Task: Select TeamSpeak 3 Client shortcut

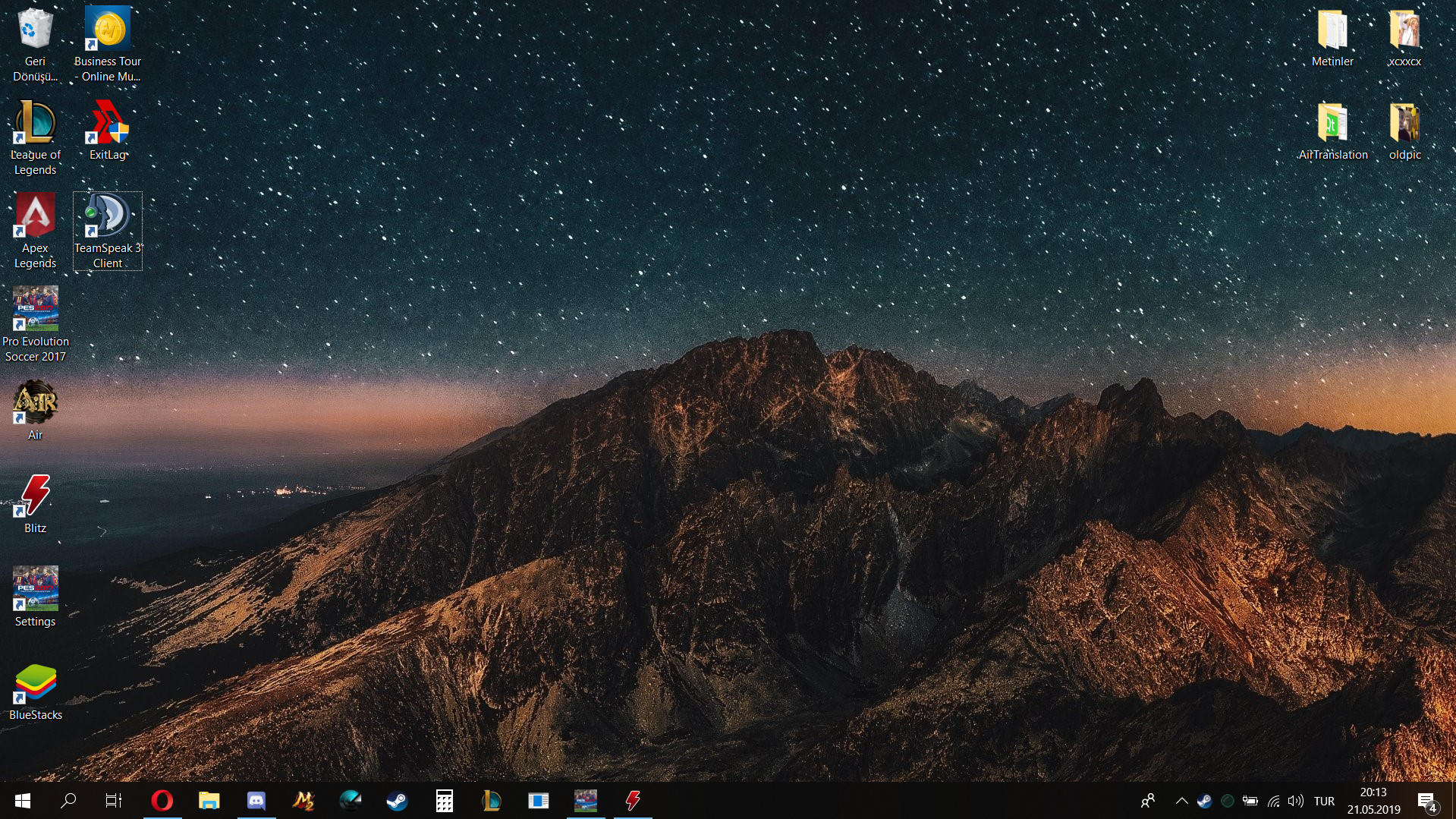Action: tap(108, 232)
